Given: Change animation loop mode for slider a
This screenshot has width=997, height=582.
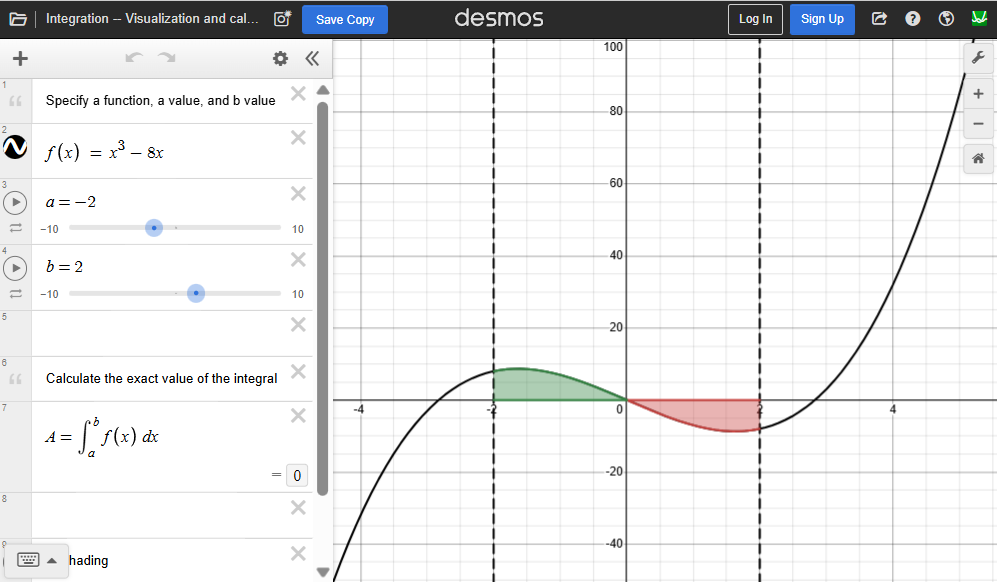Looking at the screenshot, I should [x=16, y=228].
